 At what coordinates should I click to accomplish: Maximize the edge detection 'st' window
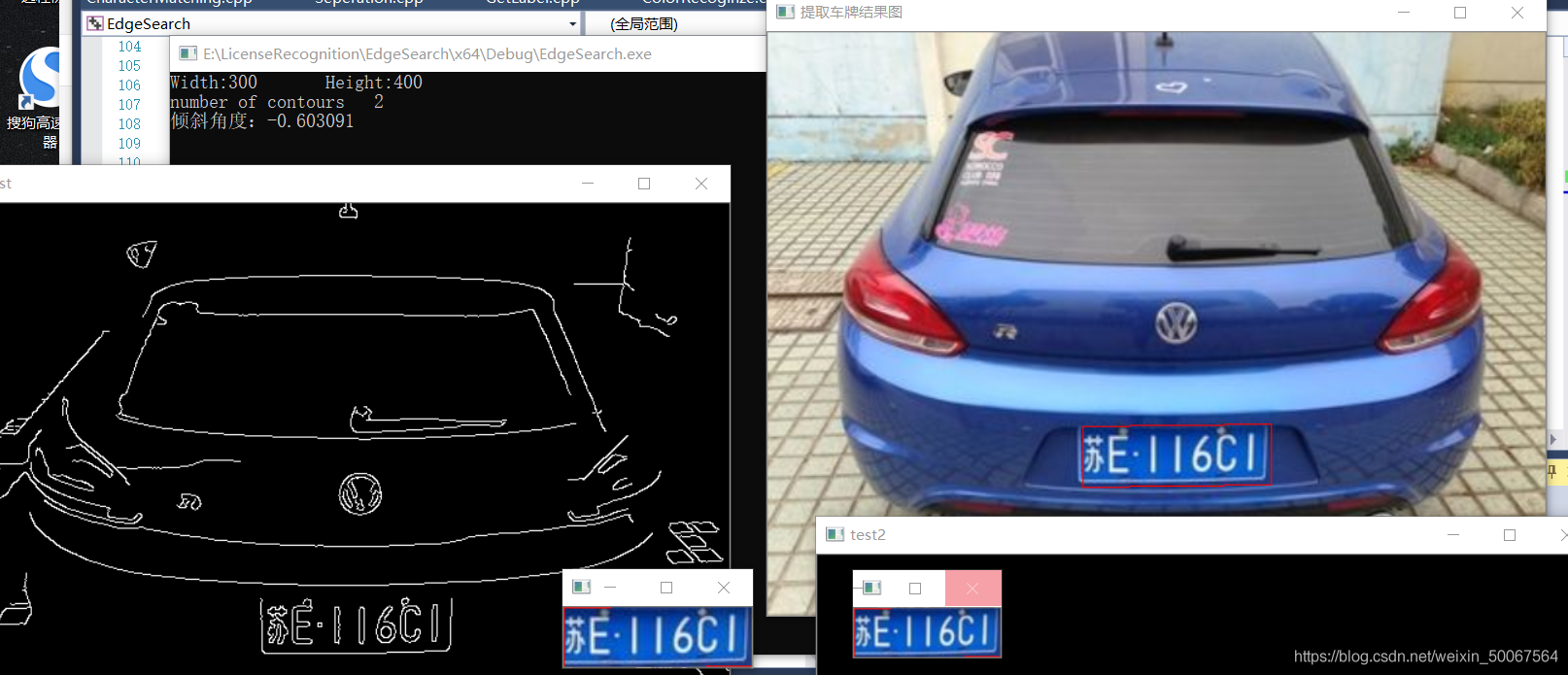click(x=644, y=184)
